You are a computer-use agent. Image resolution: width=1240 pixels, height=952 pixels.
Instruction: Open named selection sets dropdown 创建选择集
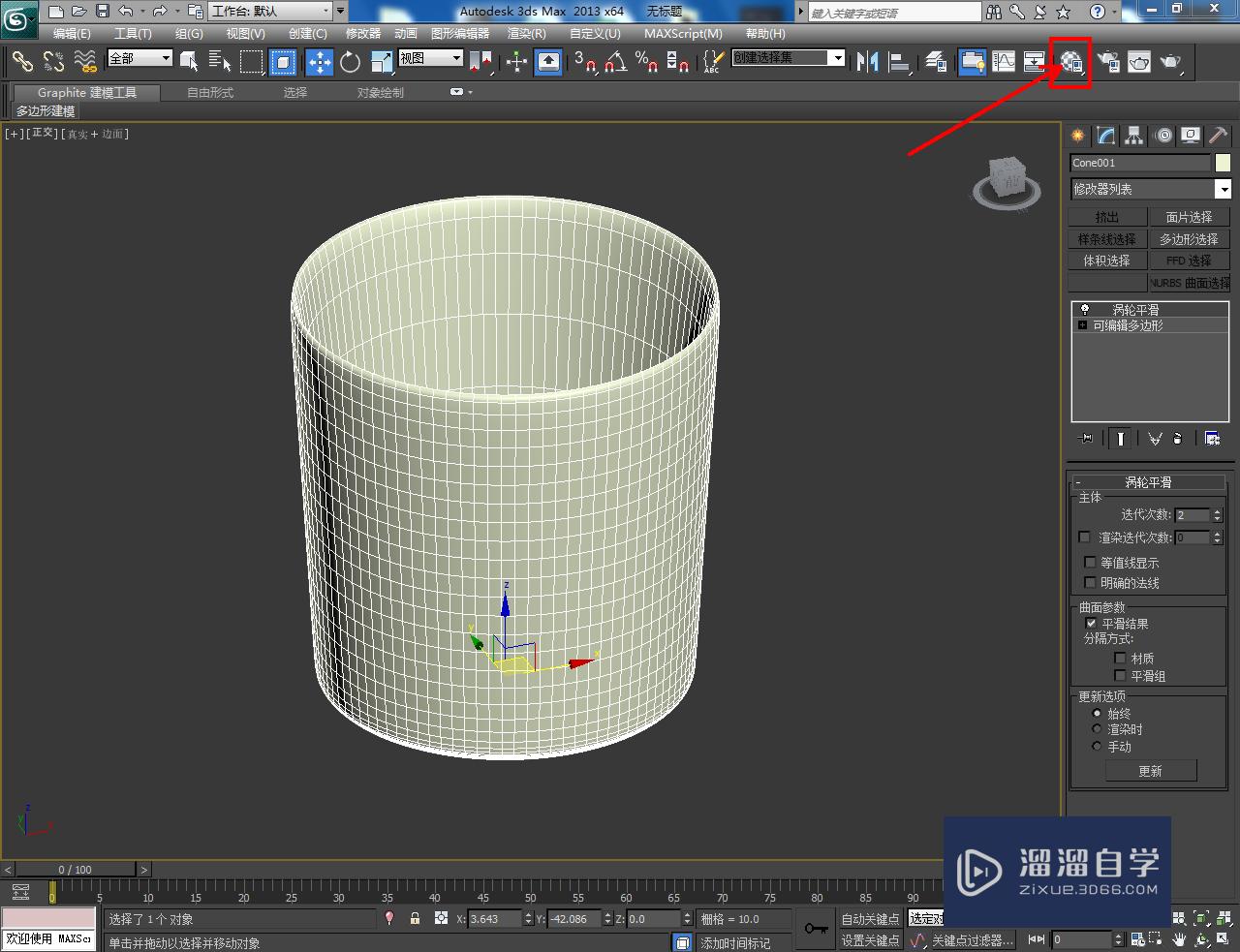[789, 58]
